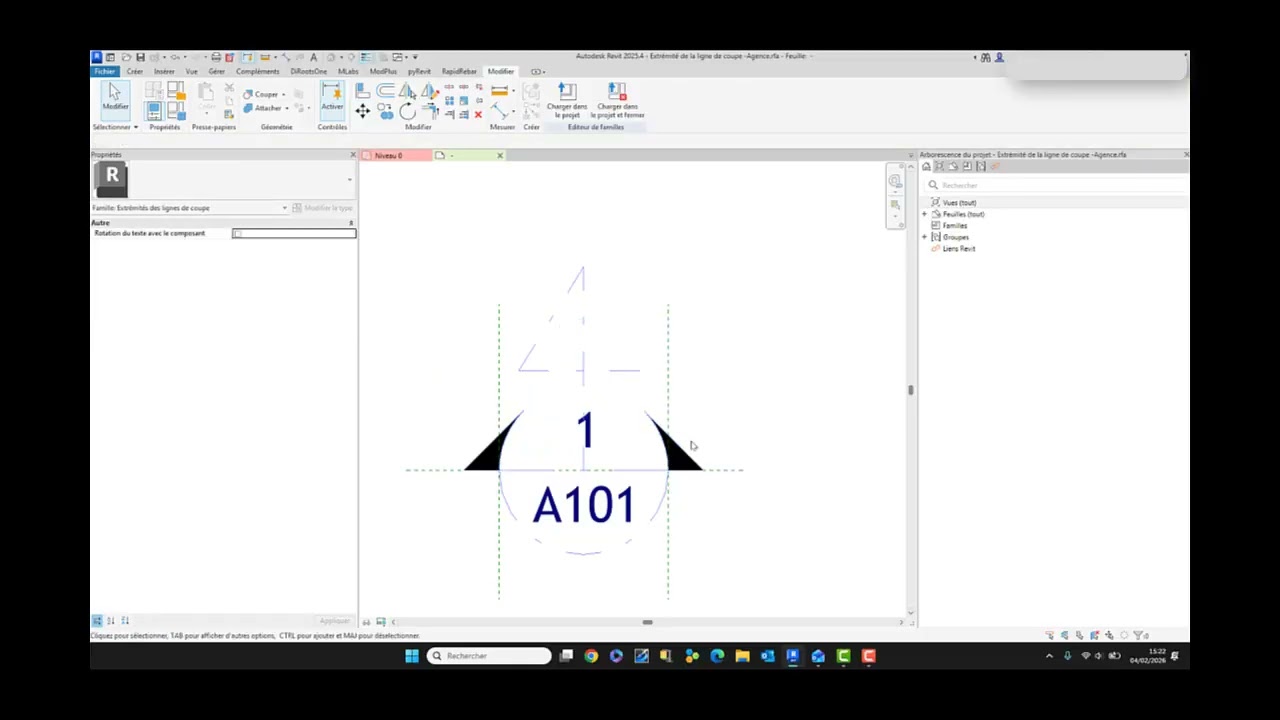Screen dimensions: 1280x720
Task: Select the Rotate tool in Modifier panel
Action: (407, 111)
